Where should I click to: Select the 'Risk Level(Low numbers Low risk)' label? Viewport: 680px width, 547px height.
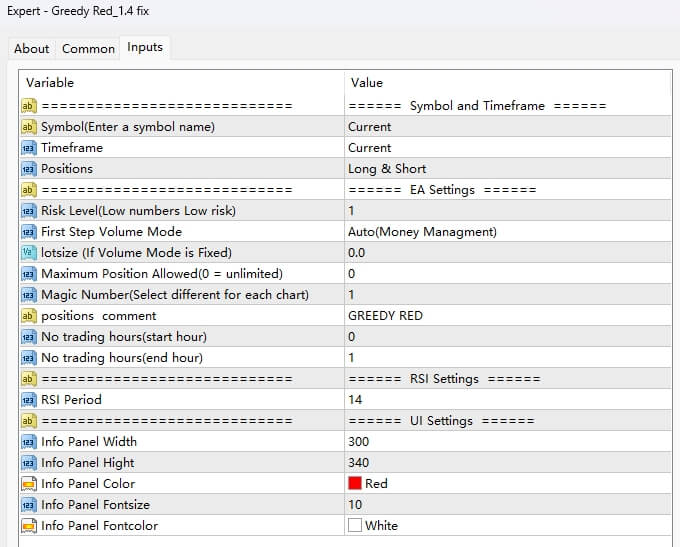pos(138,211)
